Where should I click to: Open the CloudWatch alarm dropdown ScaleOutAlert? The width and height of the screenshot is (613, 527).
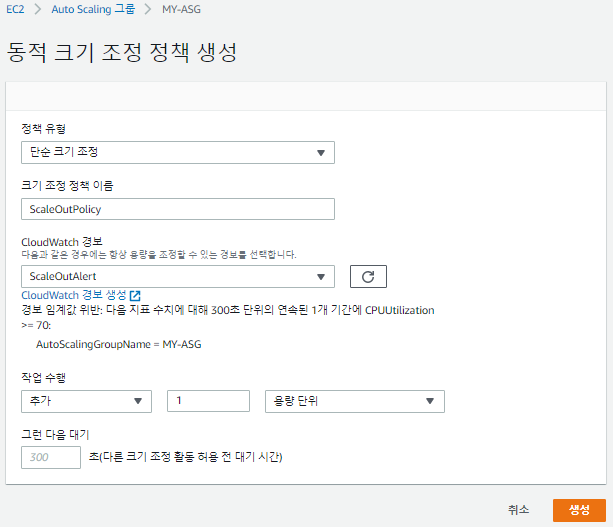pos(178,276)
